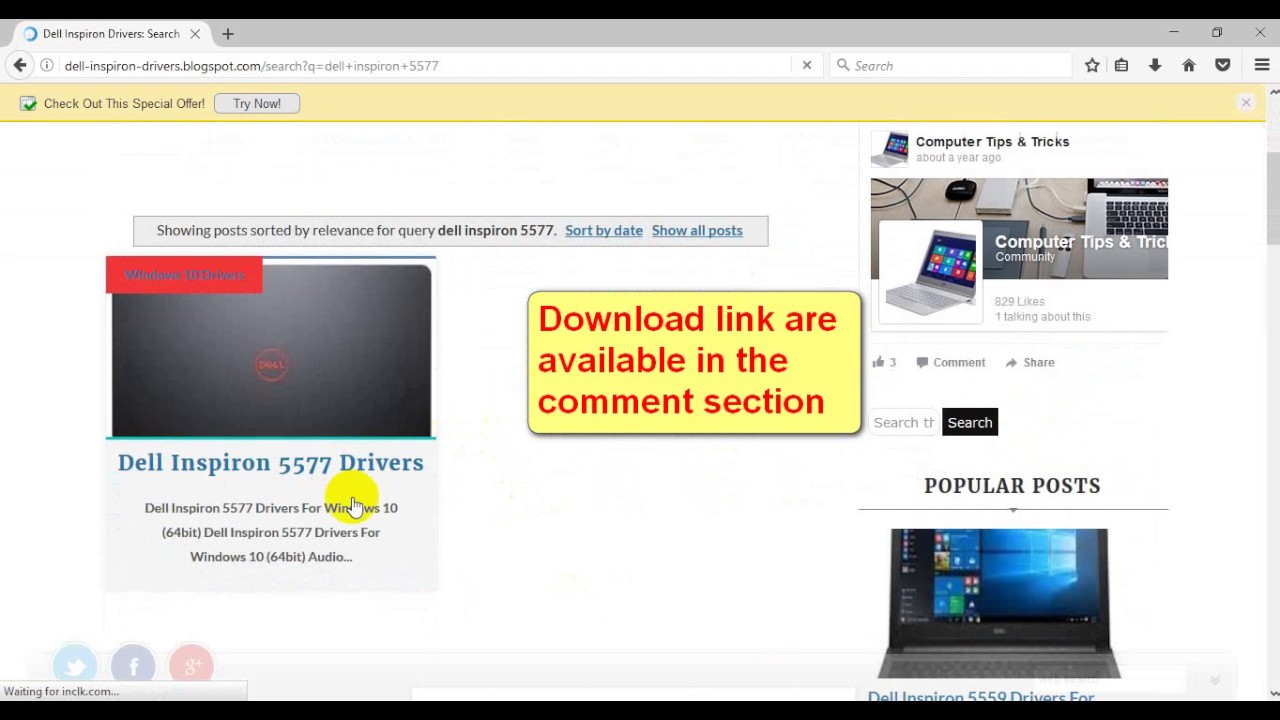Select the Dell Inspiron Drivers: Search tab
1280x720 pixels.
click(x=109, y=34)
